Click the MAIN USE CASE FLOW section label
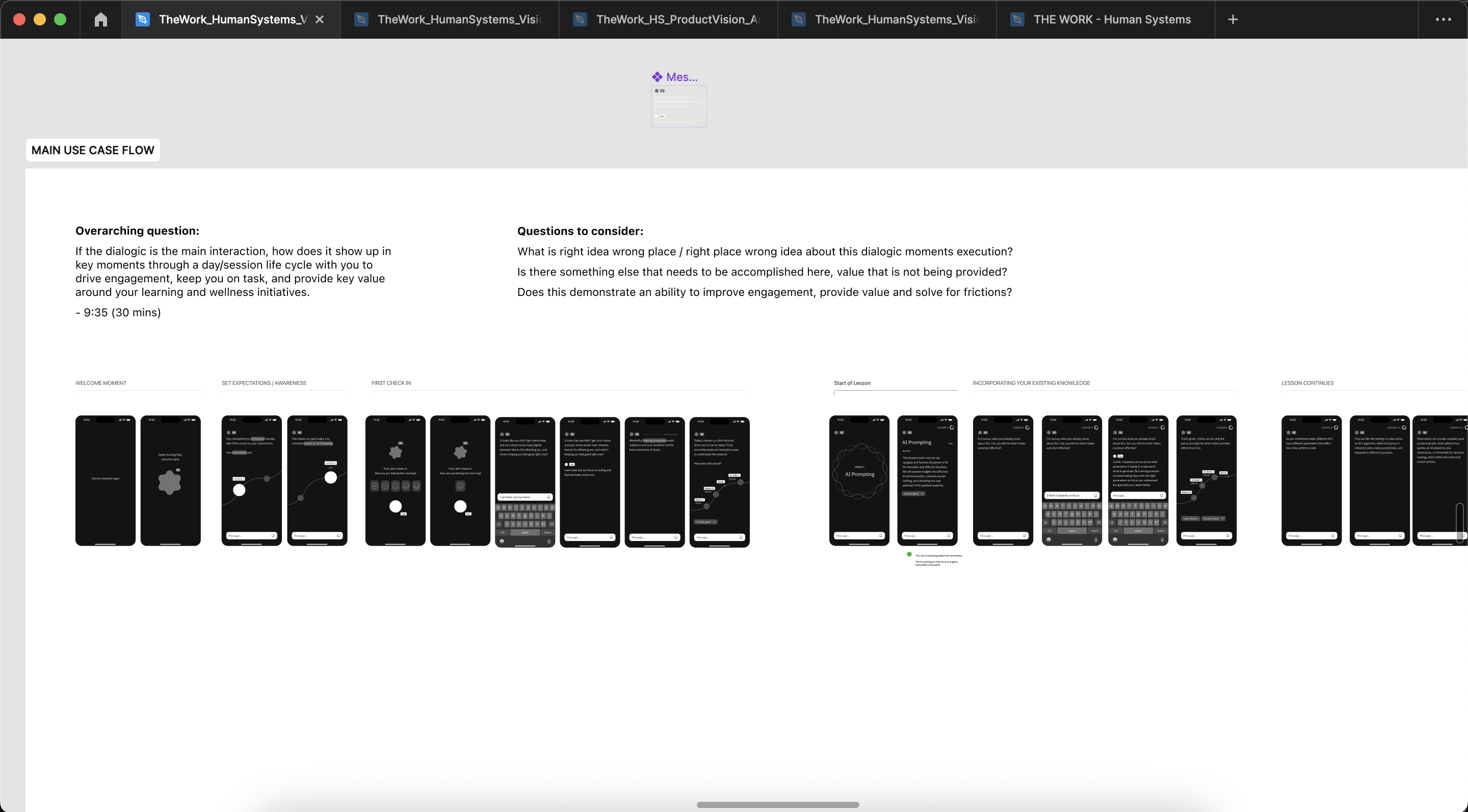 (x=92, y=150)
